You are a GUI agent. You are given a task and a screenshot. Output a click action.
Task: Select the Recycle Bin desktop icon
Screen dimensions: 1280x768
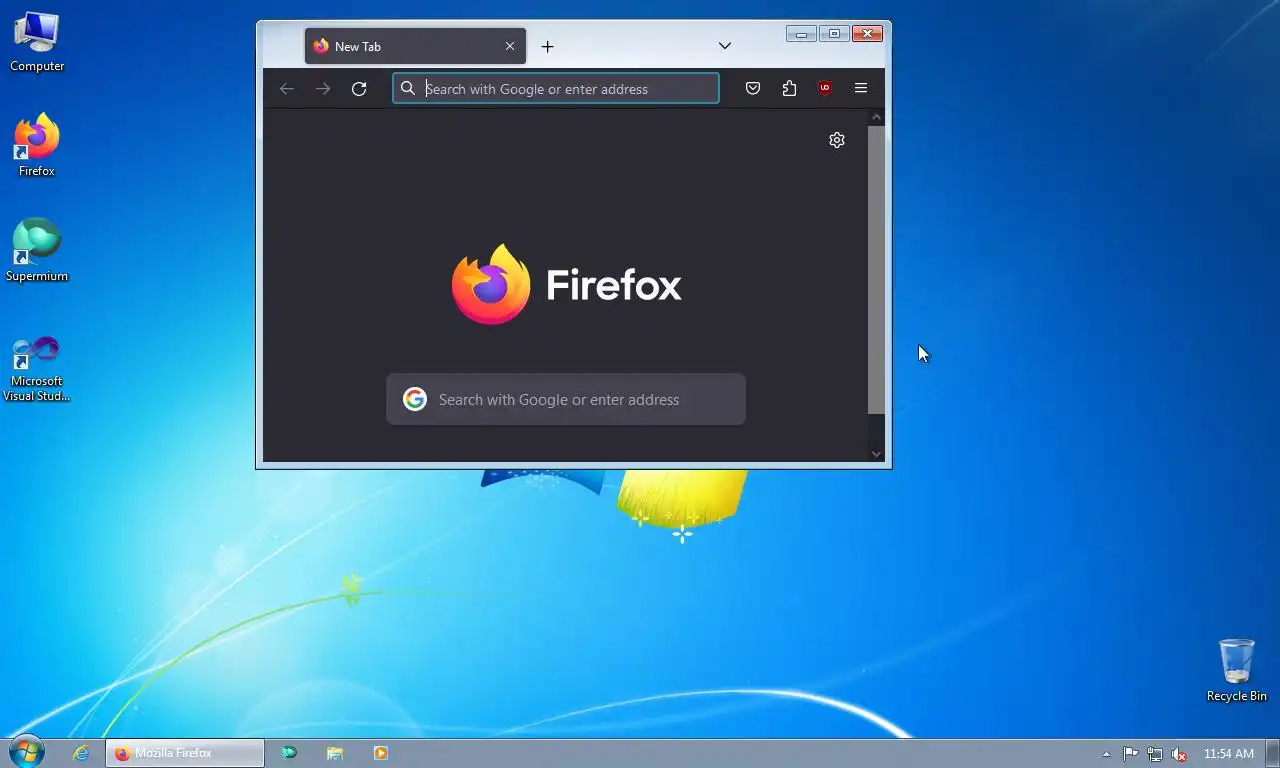(x=1237, y=670)
